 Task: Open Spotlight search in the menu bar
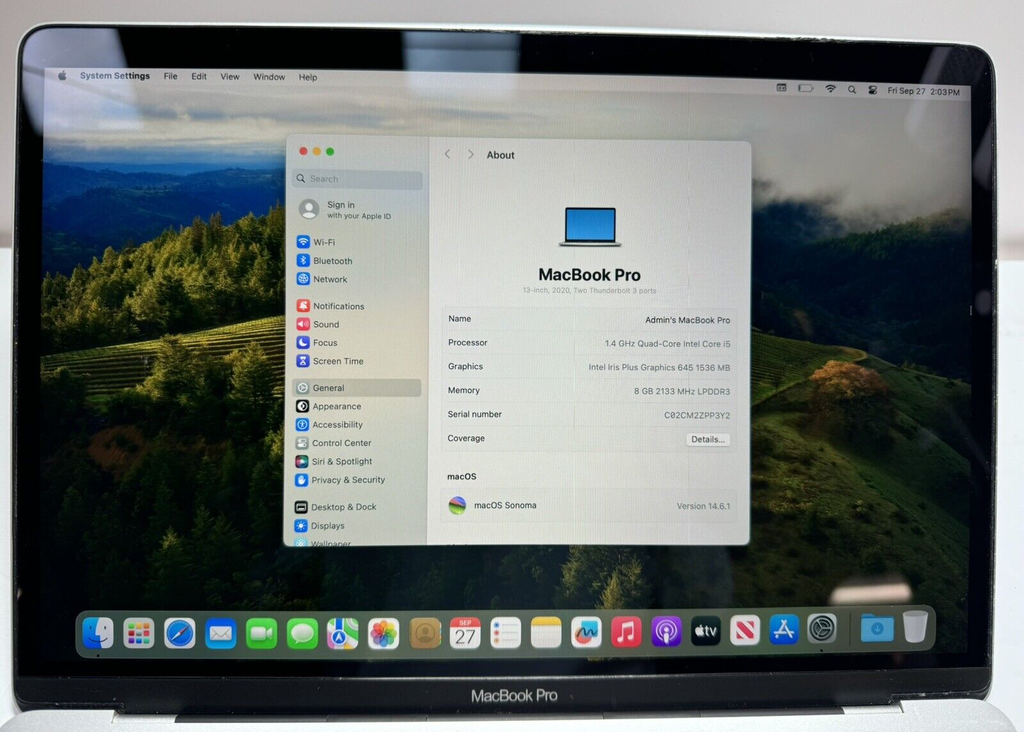point(852,90)
